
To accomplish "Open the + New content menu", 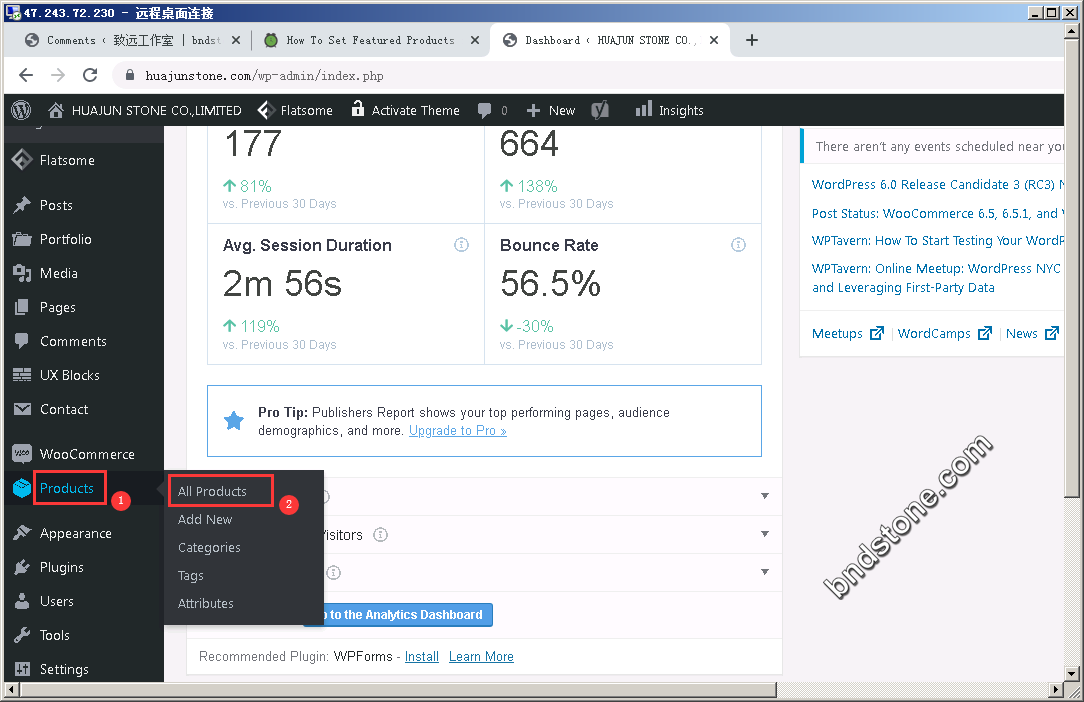I will [551, 111].
